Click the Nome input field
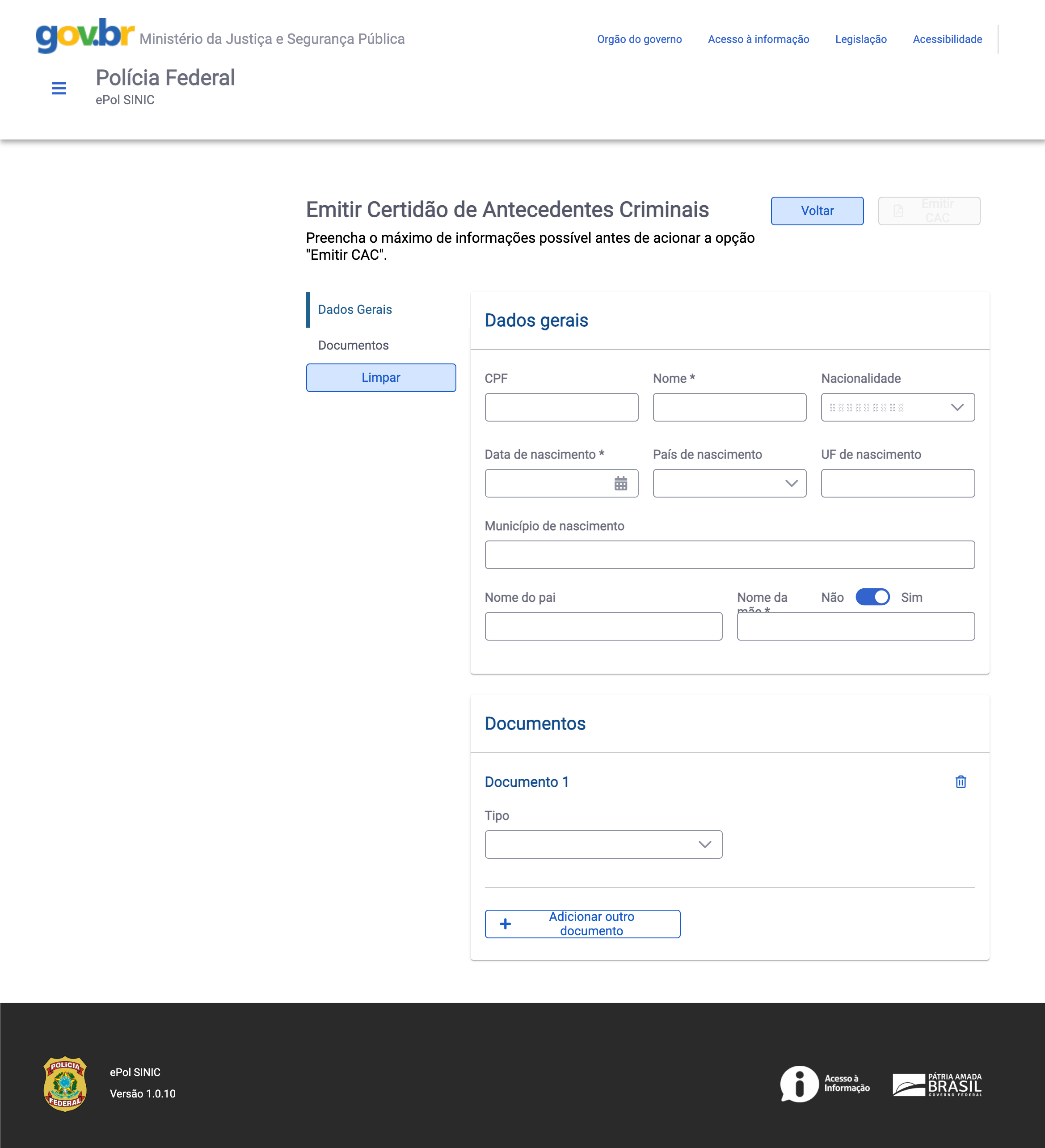 pyautogui.click(x=729, y=407)
